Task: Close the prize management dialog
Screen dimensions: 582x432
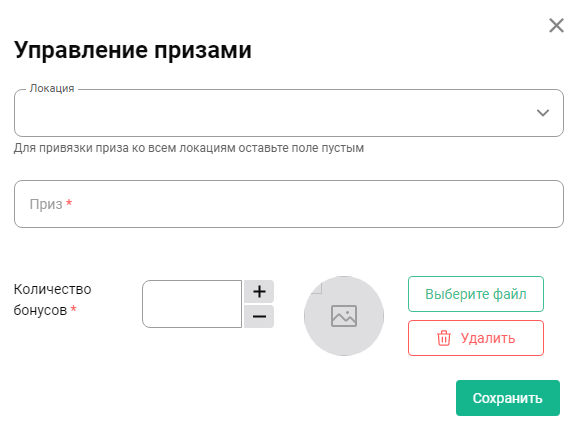Action: [x=556, y=26]
